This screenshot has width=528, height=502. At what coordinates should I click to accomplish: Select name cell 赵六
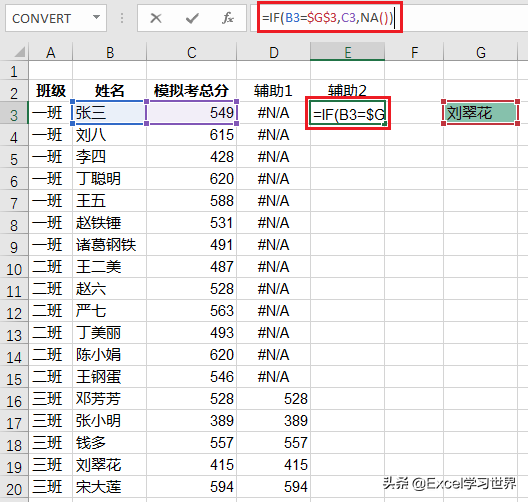(x=110, y=289)
